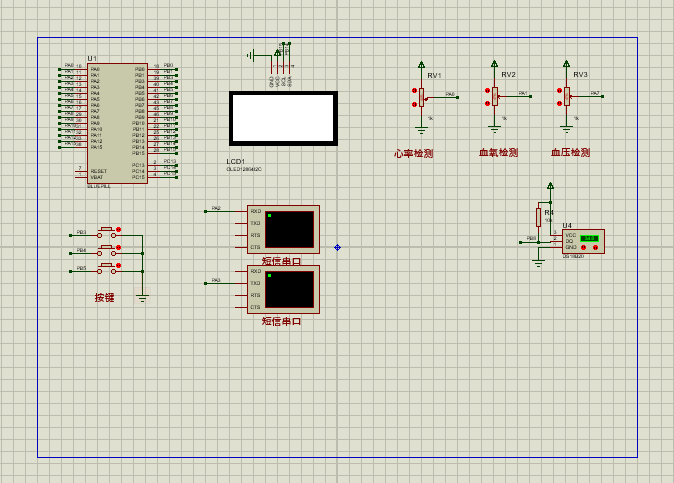Click the U1 reference label
Image resolution: width=674 pixels, height=483 pixels.
pos(92,58)
